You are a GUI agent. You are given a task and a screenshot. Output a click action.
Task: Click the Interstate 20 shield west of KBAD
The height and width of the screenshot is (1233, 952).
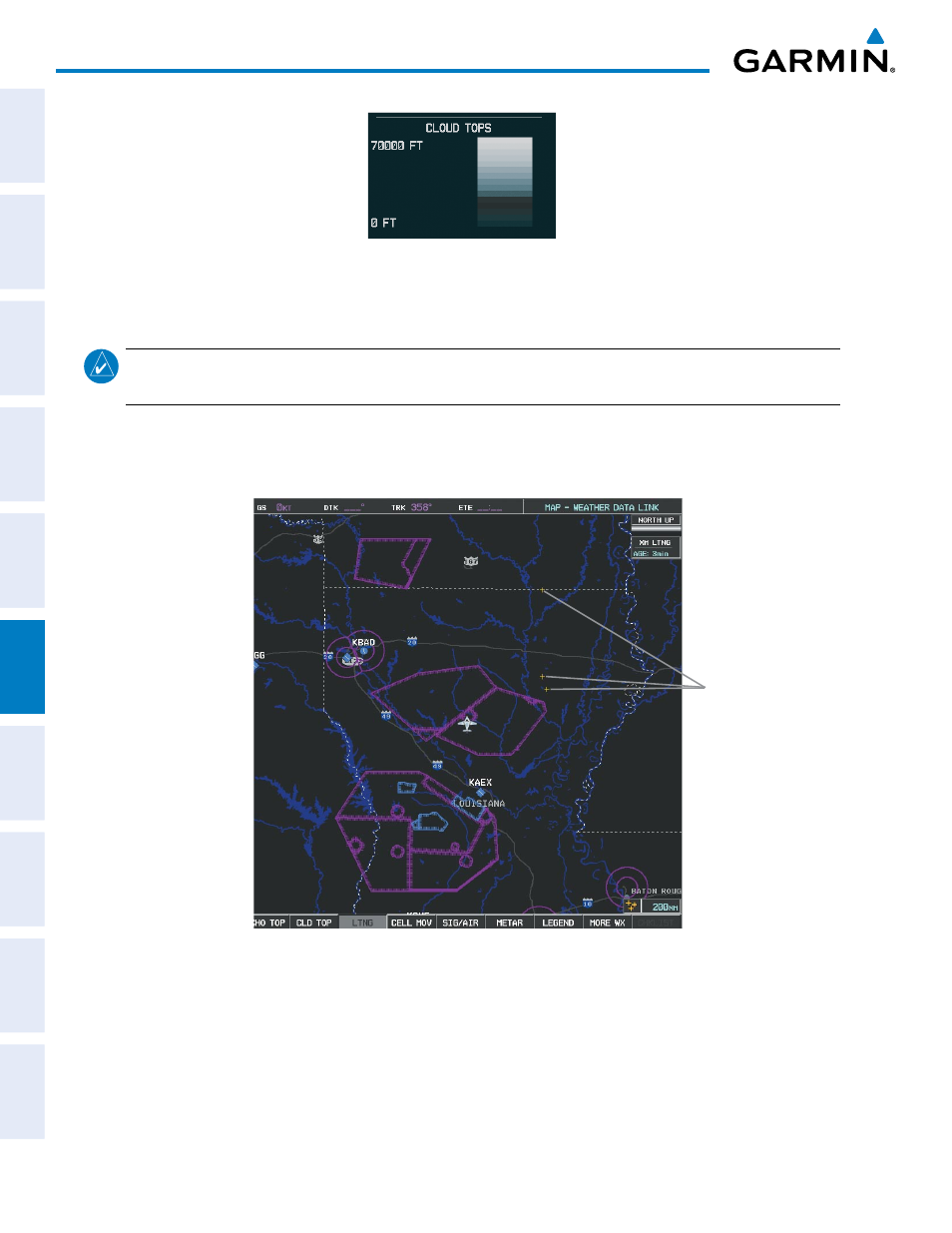tap(327, 656)
